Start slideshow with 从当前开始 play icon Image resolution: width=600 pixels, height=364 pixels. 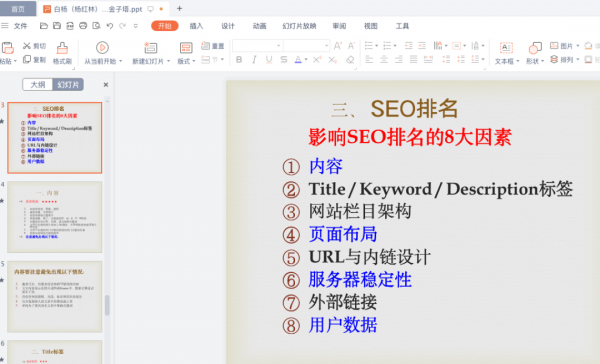pos(102,47)
